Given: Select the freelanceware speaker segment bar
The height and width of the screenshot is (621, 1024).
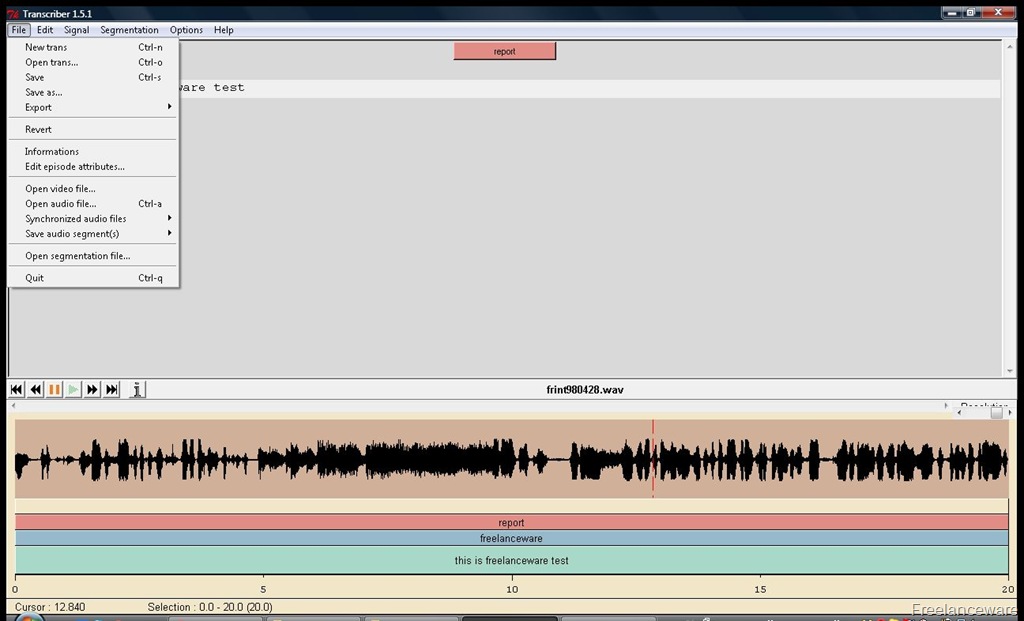Looking at the screenshot, I should (x=511, y=538).
